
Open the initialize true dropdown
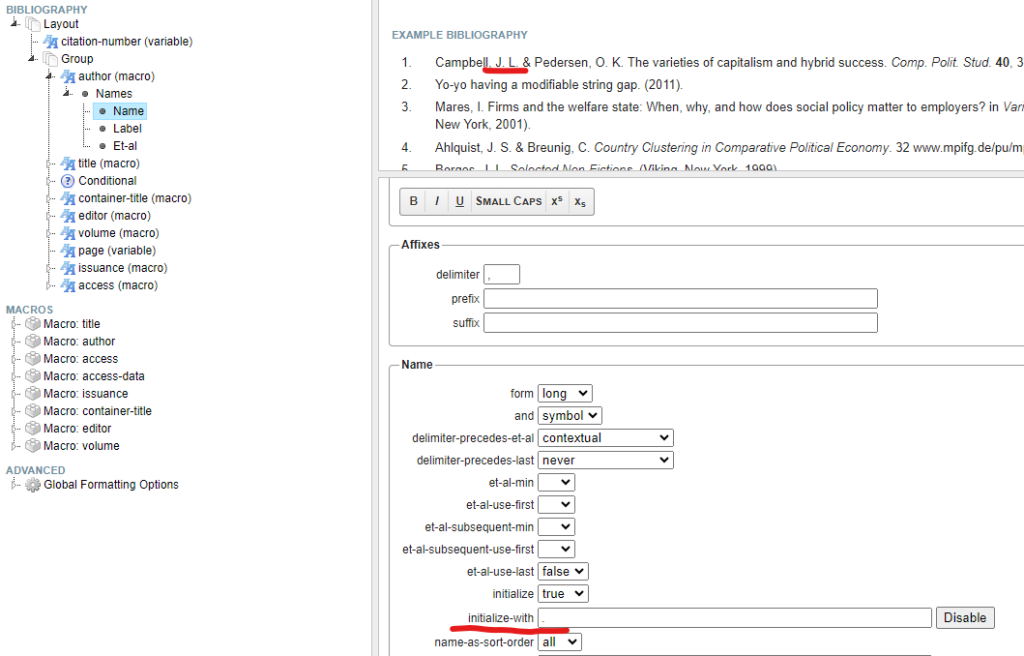564,594
